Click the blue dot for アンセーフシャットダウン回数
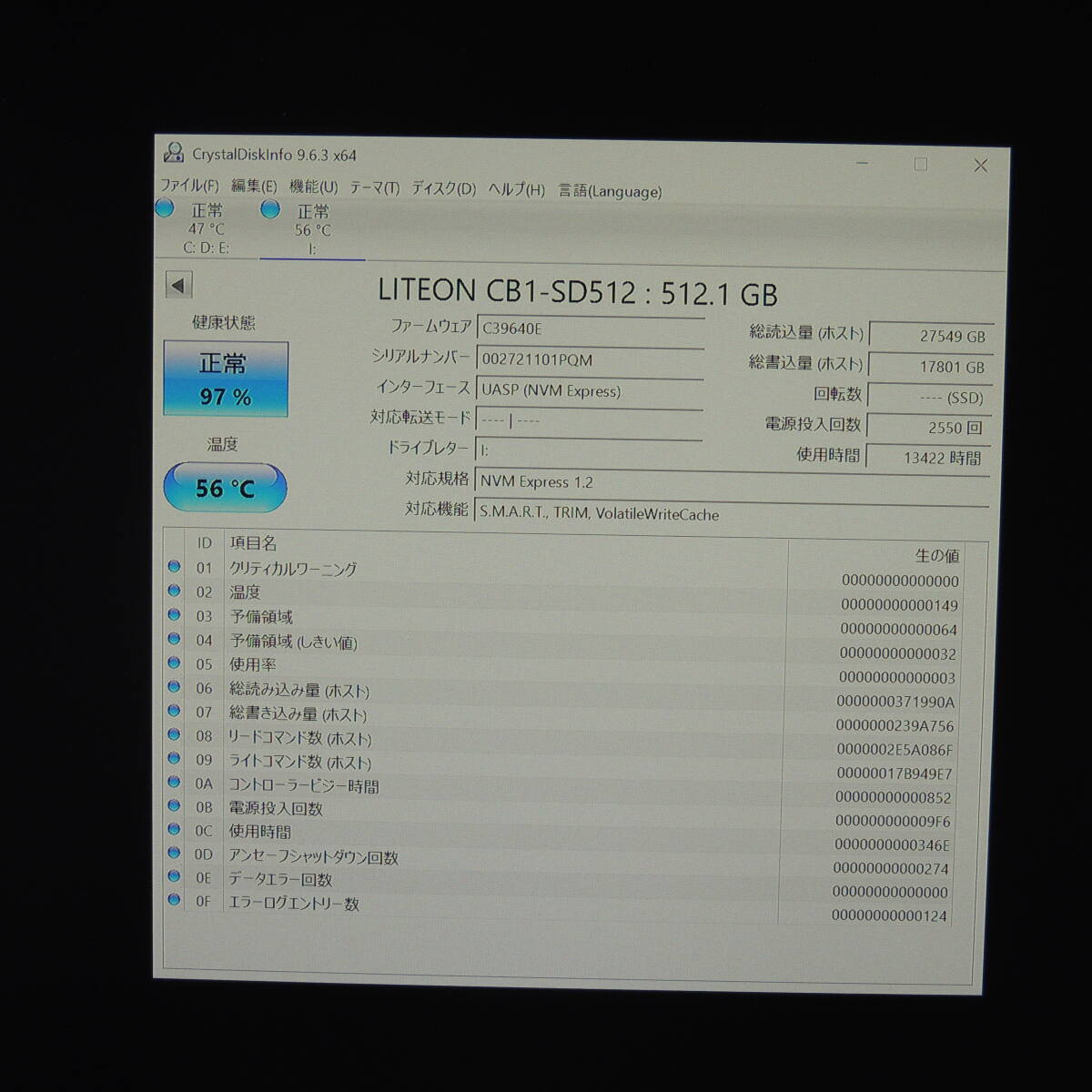This screenshot has height=1092, width=1092. click(174, 855)
